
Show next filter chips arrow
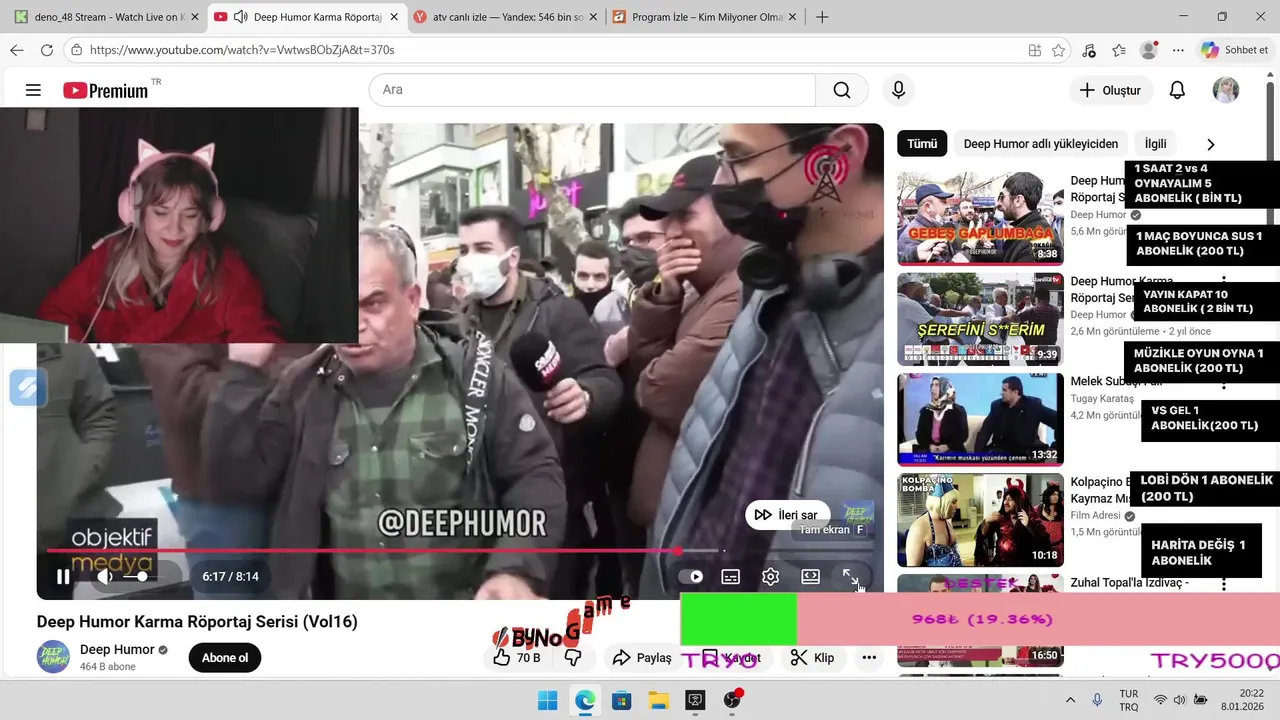tap(1211, 144)
